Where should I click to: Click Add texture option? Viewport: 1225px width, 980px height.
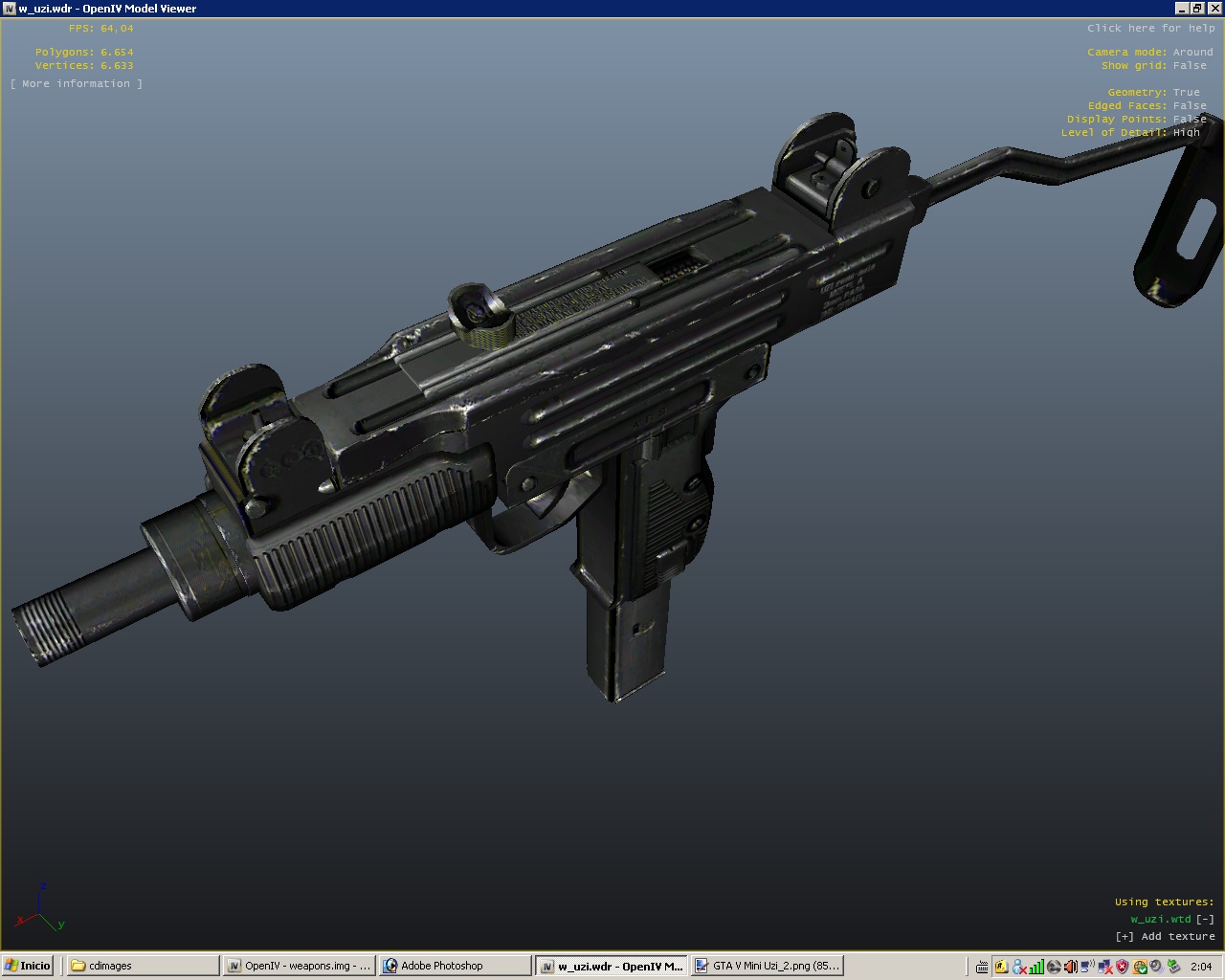coord(1165,937)
